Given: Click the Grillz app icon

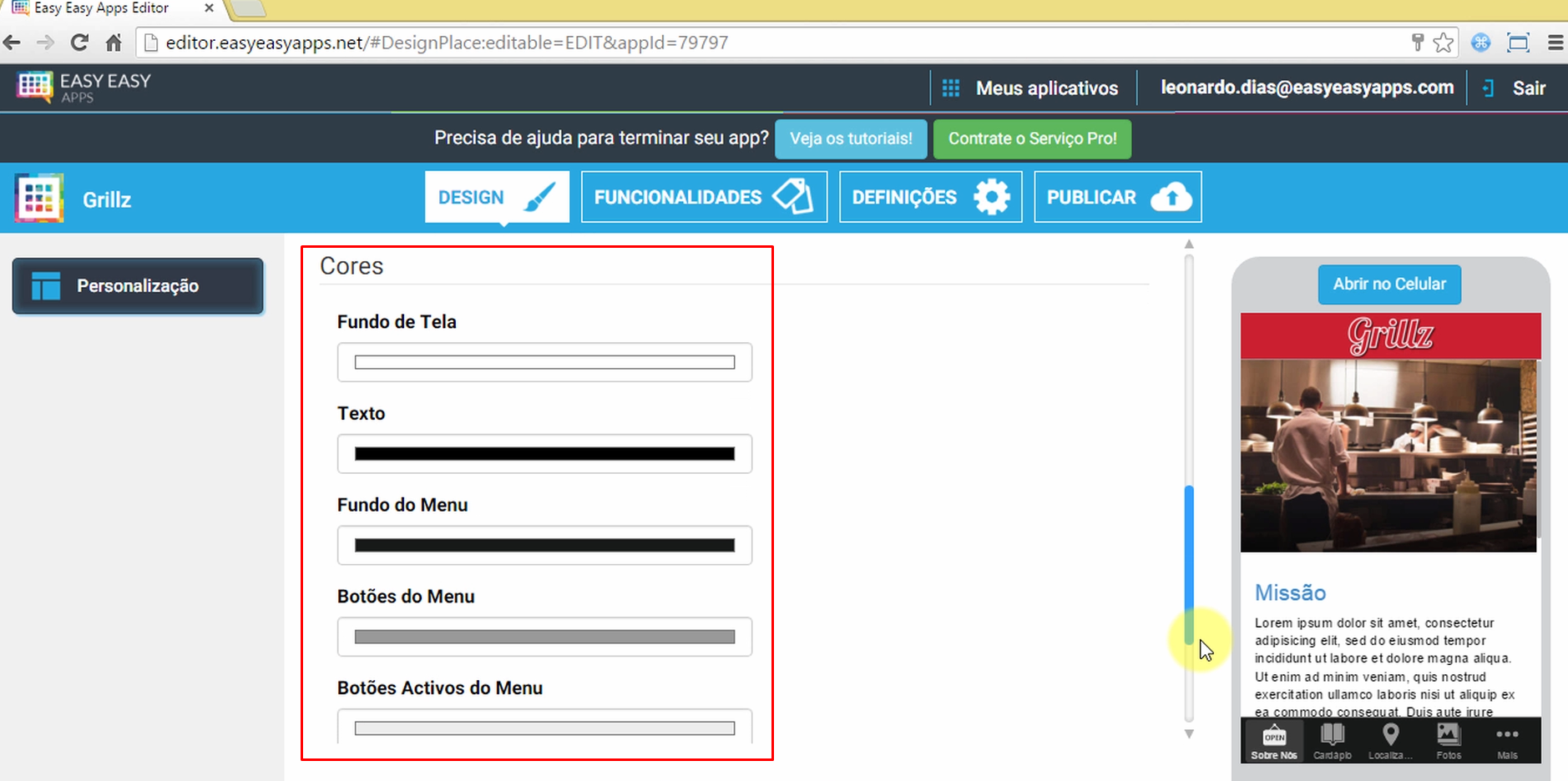Looking at the screenshot, I should tap(38, 199).
